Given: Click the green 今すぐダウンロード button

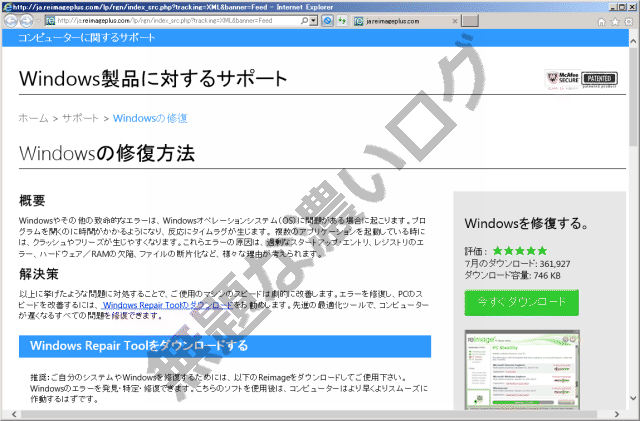Looking at the screenshot, I should [x=521, y=303].
